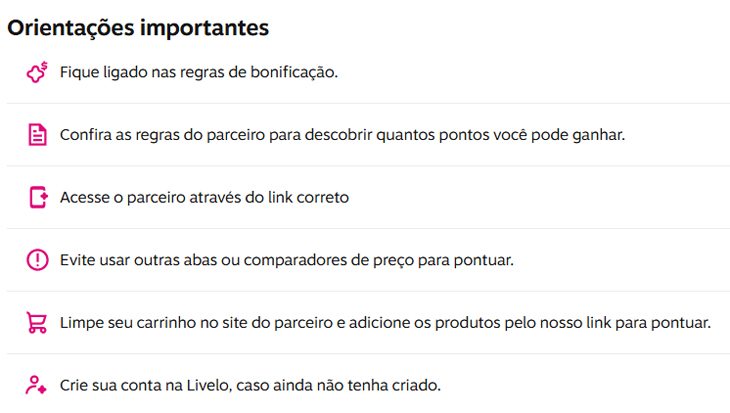Click the exclamation warning circle icon
The height and width of the screenshot is (413, 730).
click(37, 260)
